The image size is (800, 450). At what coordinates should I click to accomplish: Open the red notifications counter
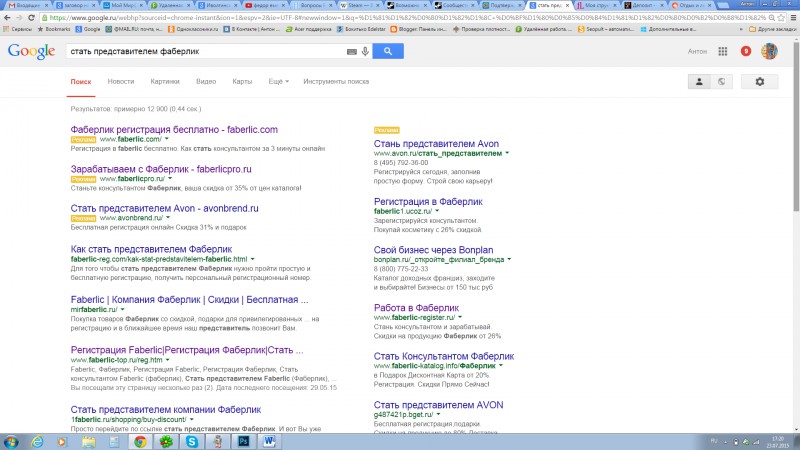(x=746, y=51)
